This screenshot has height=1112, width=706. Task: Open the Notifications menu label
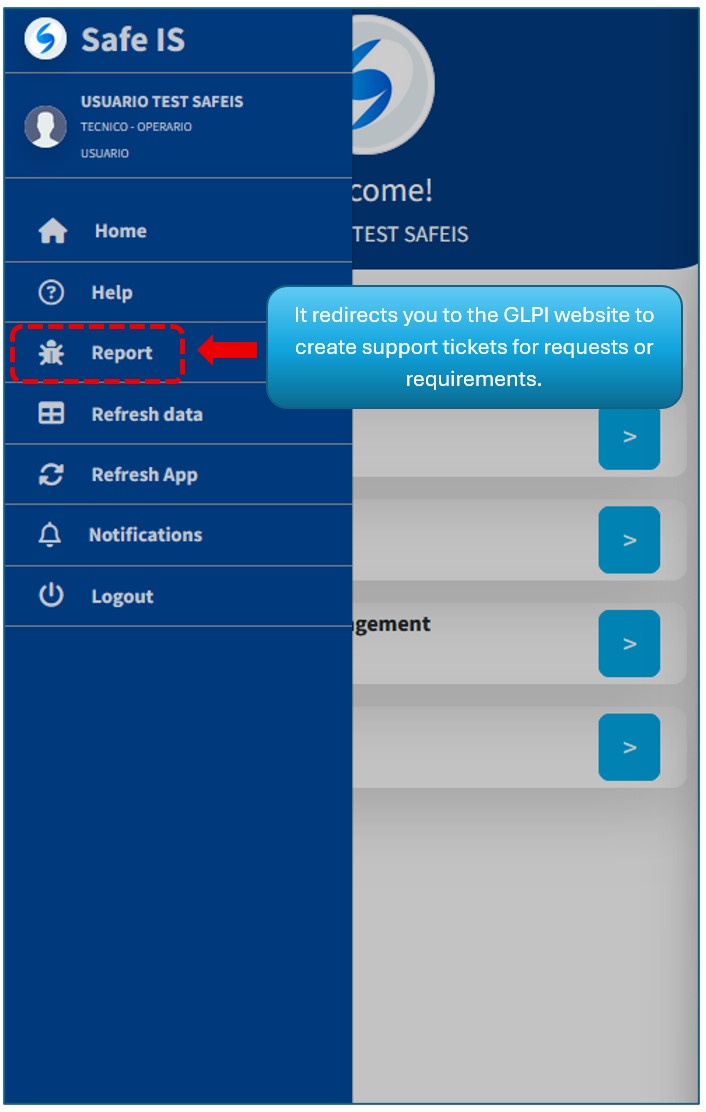(145, 535)
